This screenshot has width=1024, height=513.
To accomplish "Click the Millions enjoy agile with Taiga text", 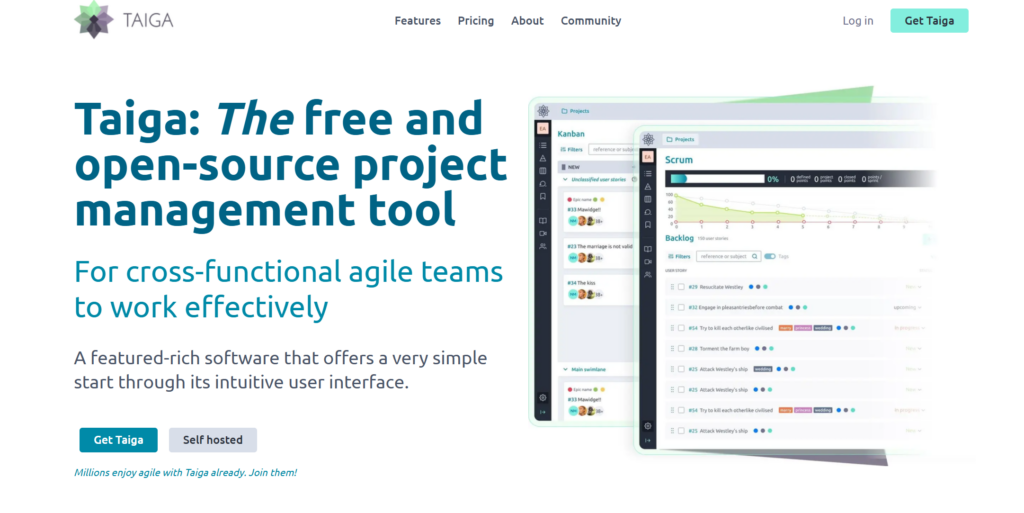I will 185,473.
